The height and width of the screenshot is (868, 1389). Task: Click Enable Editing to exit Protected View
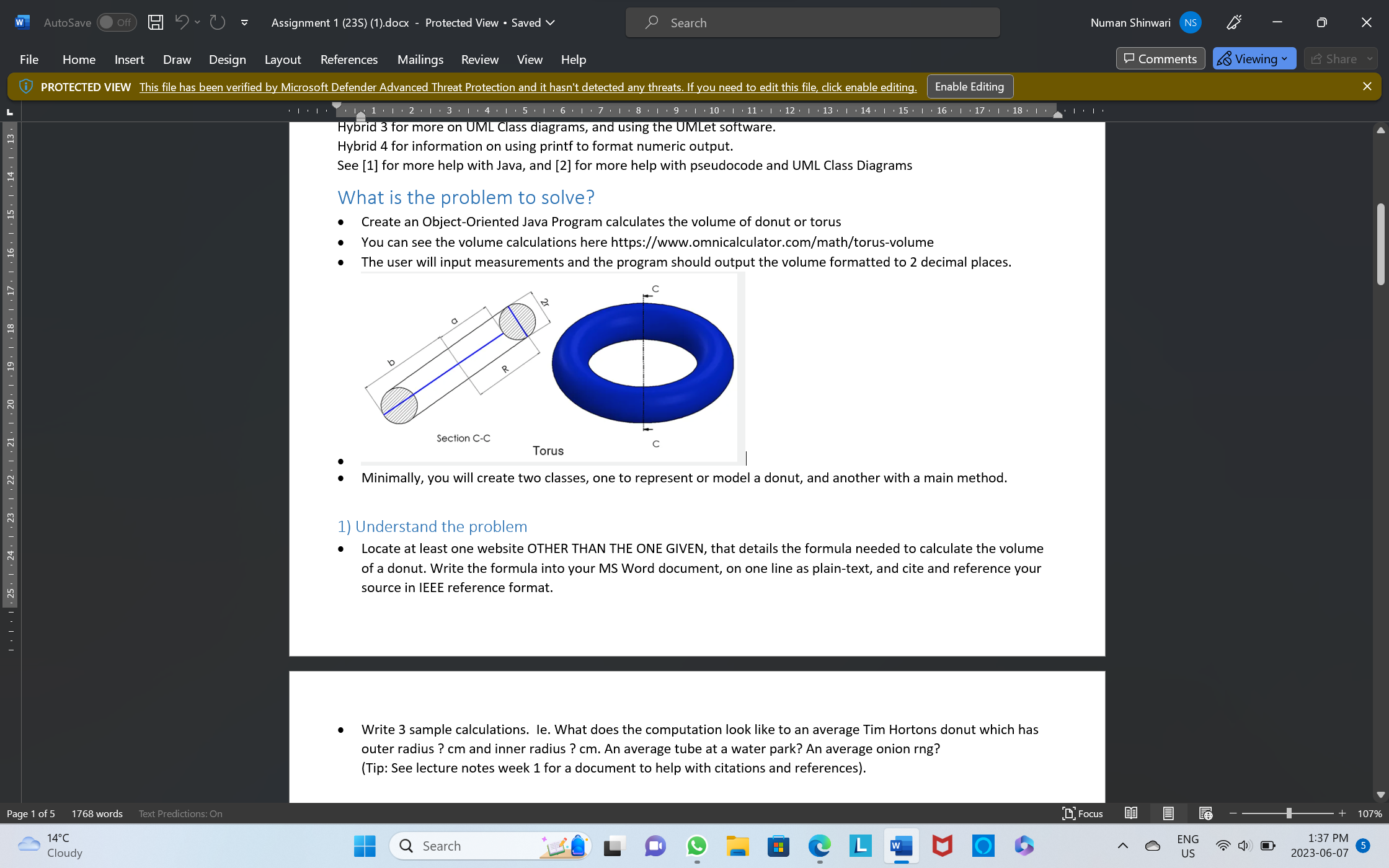(x=970, y=86)
